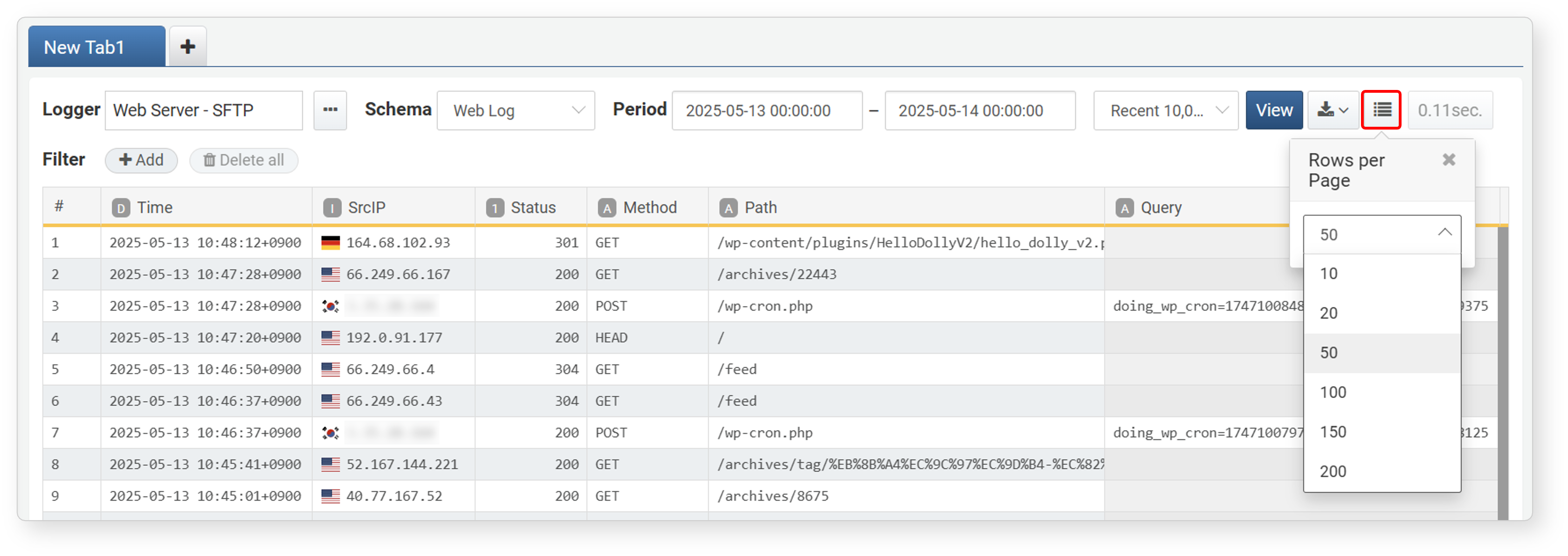1568x556 pixels.
Task: Collapse the rows per page combo box
Action: click(x=1382, y=234)
